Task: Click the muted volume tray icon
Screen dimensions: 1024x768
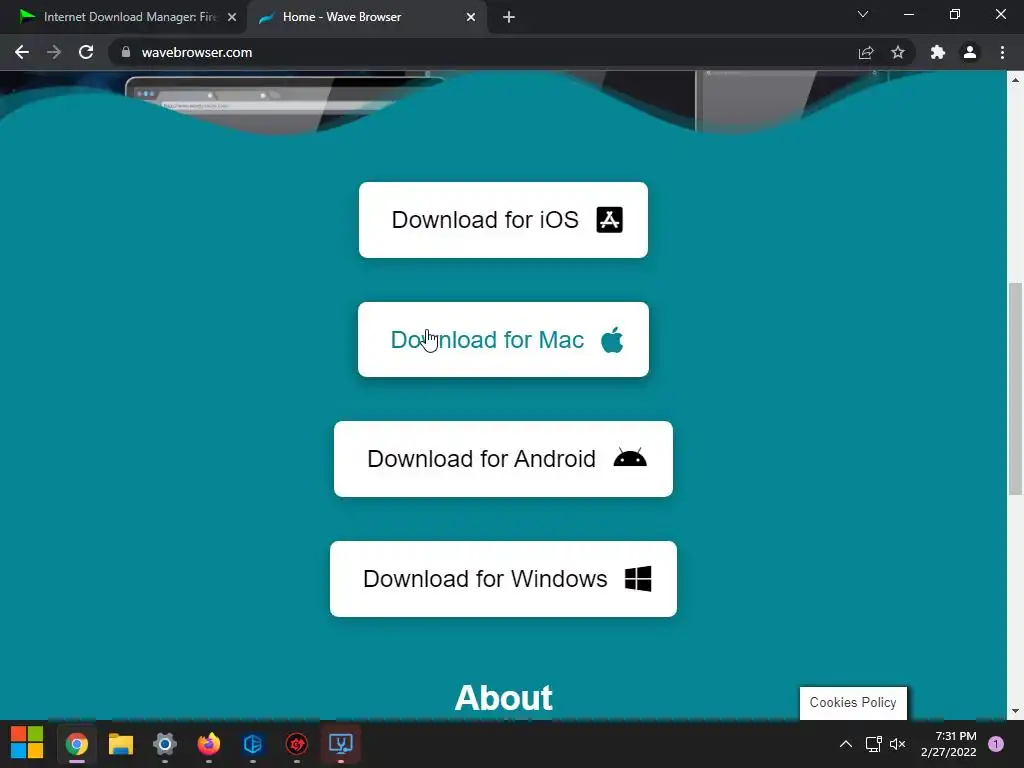Action: [898, 744]
